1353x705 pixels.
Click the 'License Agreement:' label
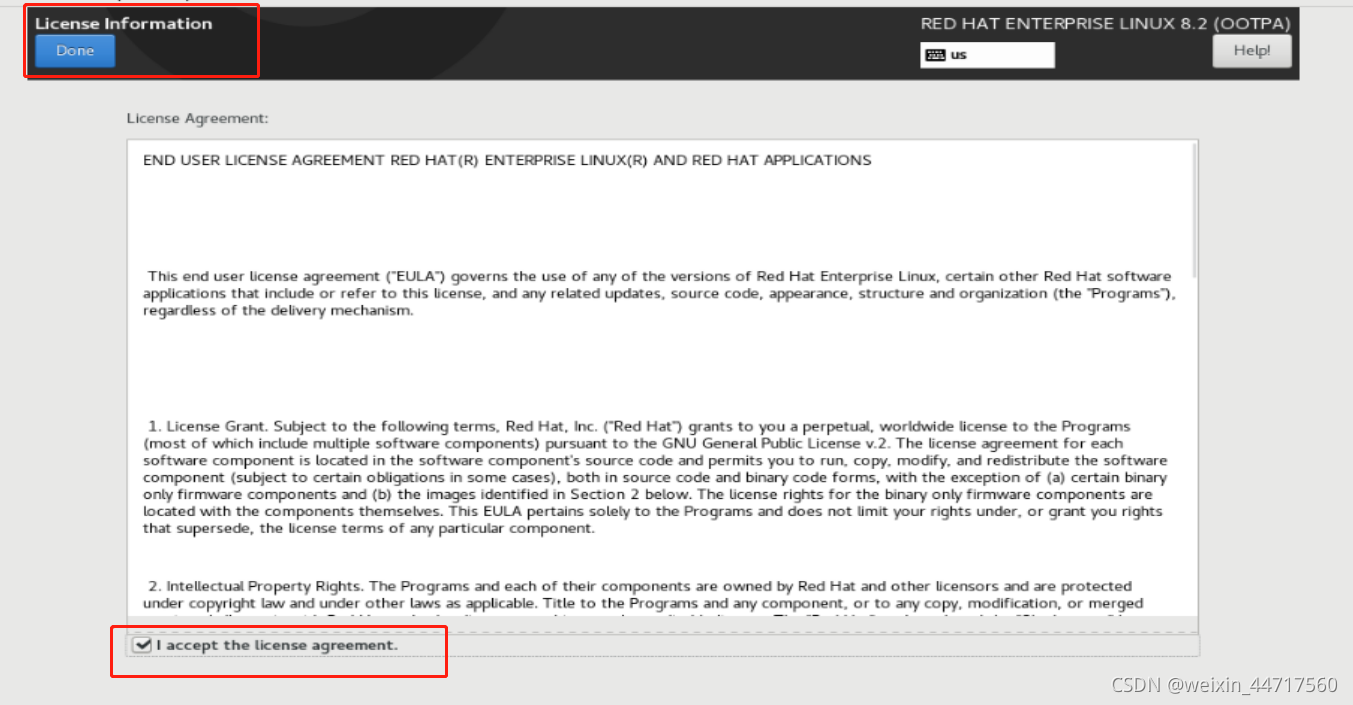coord(197,118)
